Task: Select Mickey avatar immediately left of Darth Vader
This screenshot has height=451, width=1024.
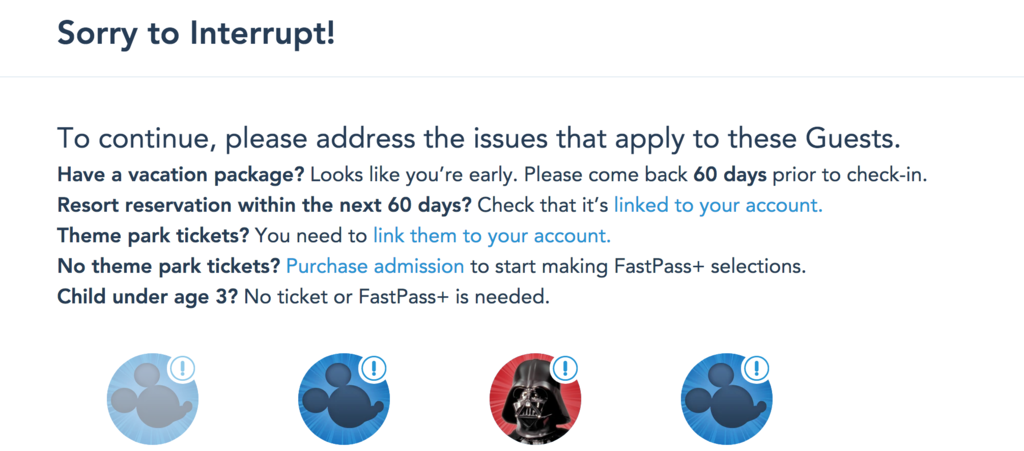Action: (343, 402)
